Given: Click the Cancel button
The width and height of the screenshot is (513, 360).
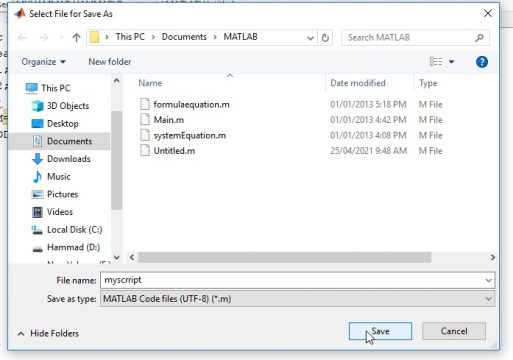Looking at the screenshot, I should click(x=454, y=331).
